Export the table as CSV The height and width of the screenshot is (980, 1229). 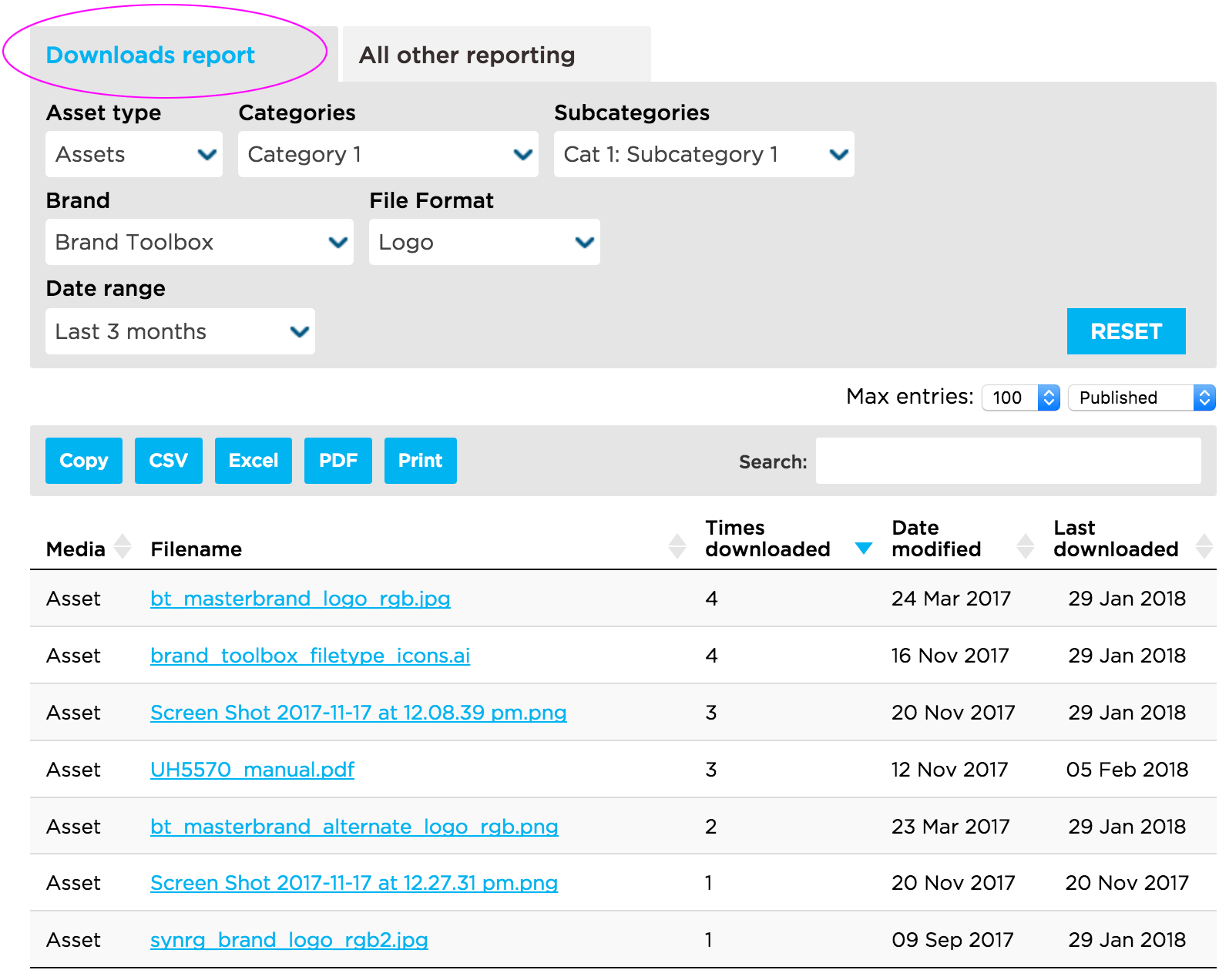[x=168, y=461]
